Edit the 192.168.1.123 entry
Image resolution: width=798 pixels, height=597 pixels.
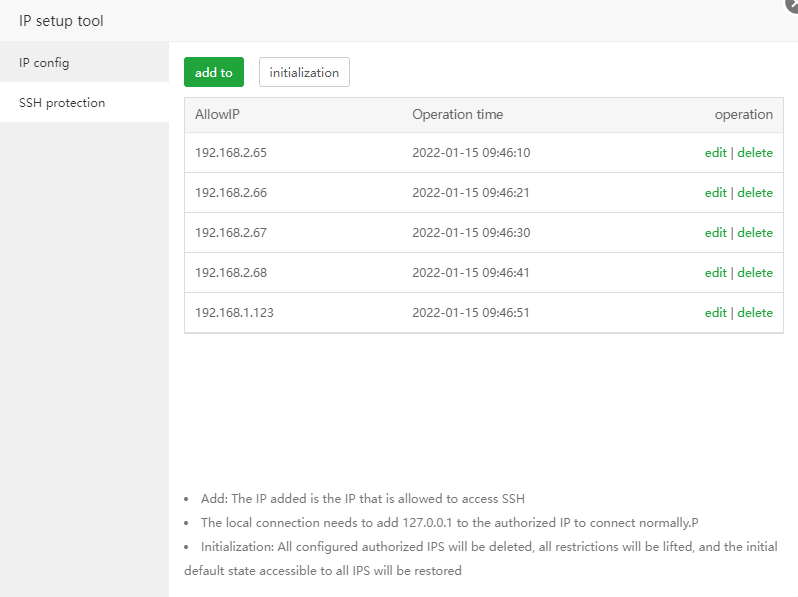[x=715, y=313]
